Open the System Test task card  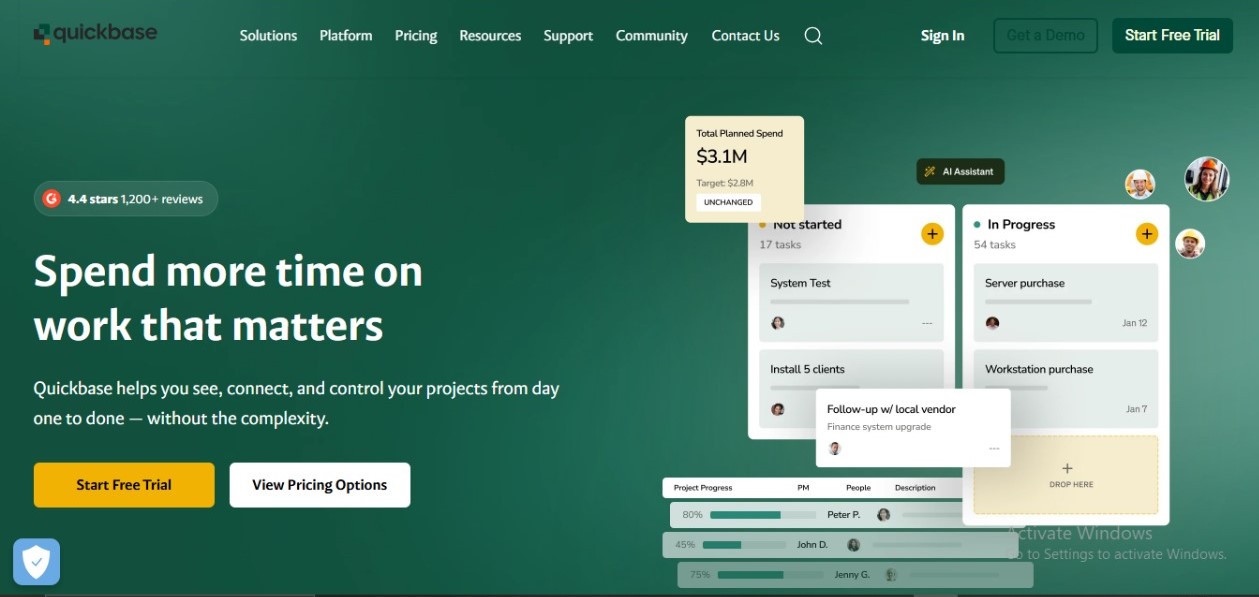tap(851, 302)
